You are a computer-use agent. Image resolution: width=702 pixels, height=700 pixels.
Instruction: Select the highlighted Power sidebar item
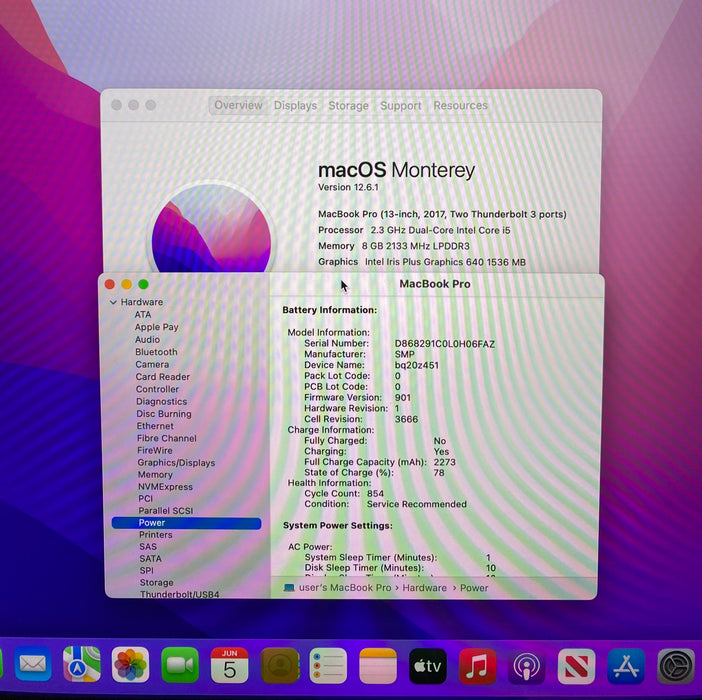tap(186, 523)
